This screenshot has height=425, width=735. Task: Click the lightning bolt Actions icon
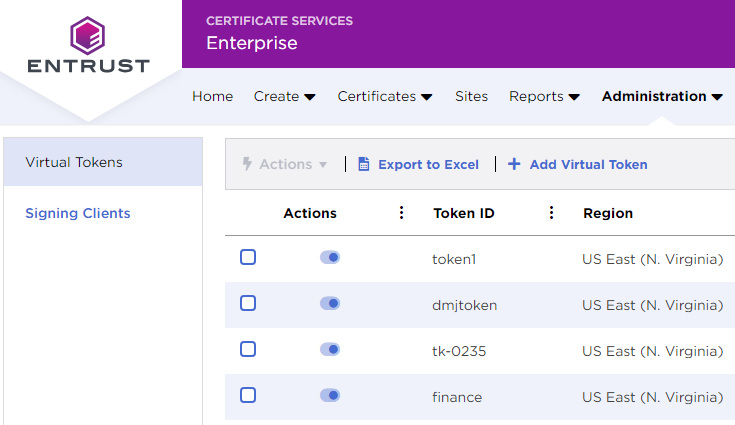tap(247, 164)
